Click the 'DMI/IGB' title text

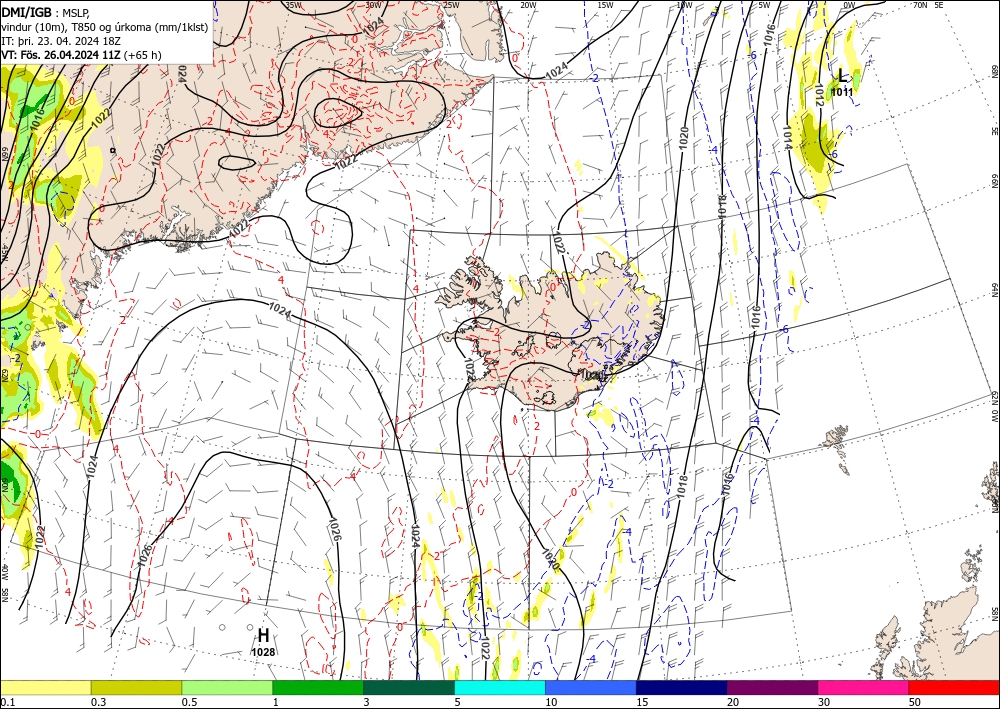[x=26, y=11]
